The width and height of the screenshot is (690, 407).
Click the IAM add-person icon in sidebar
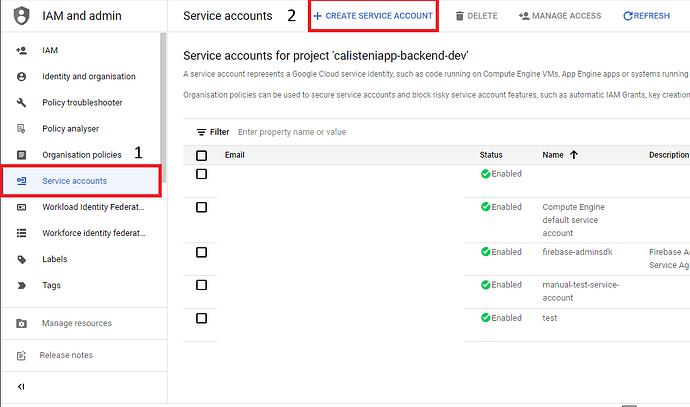tap(21, 50)
